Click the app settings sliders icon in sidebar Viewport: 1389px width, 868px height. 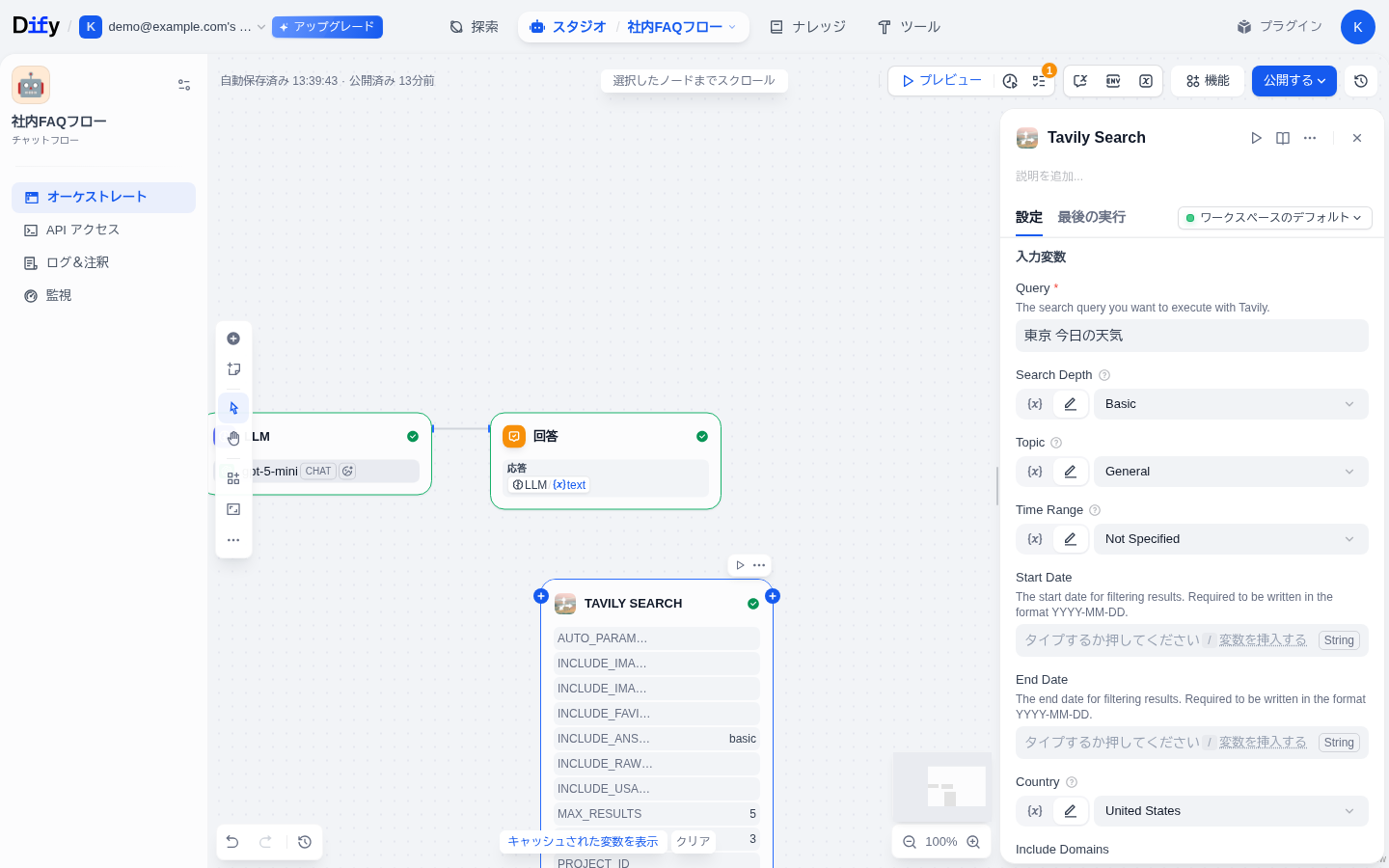[x=184, y=85]
